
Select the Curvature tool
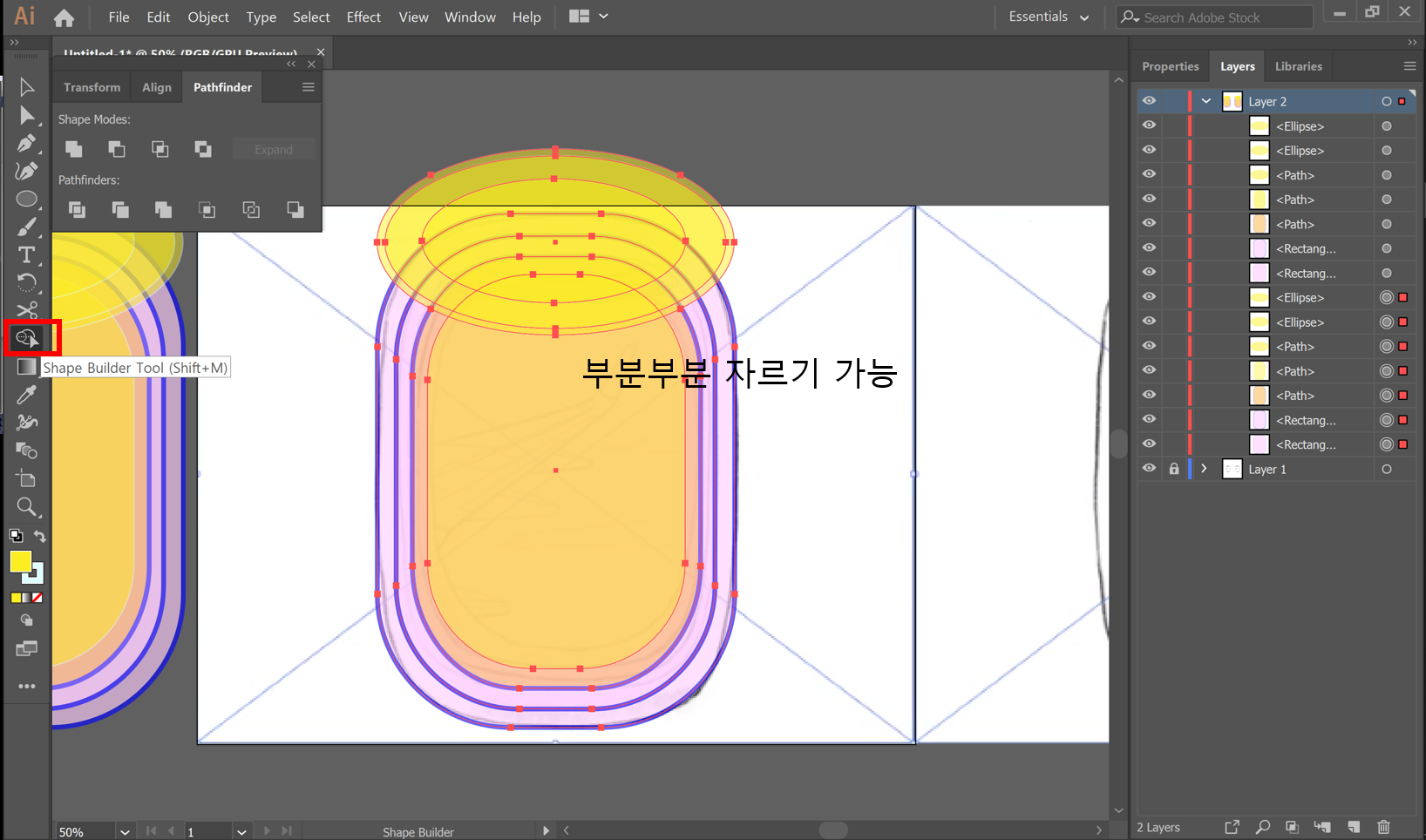(x=26, y=171)
